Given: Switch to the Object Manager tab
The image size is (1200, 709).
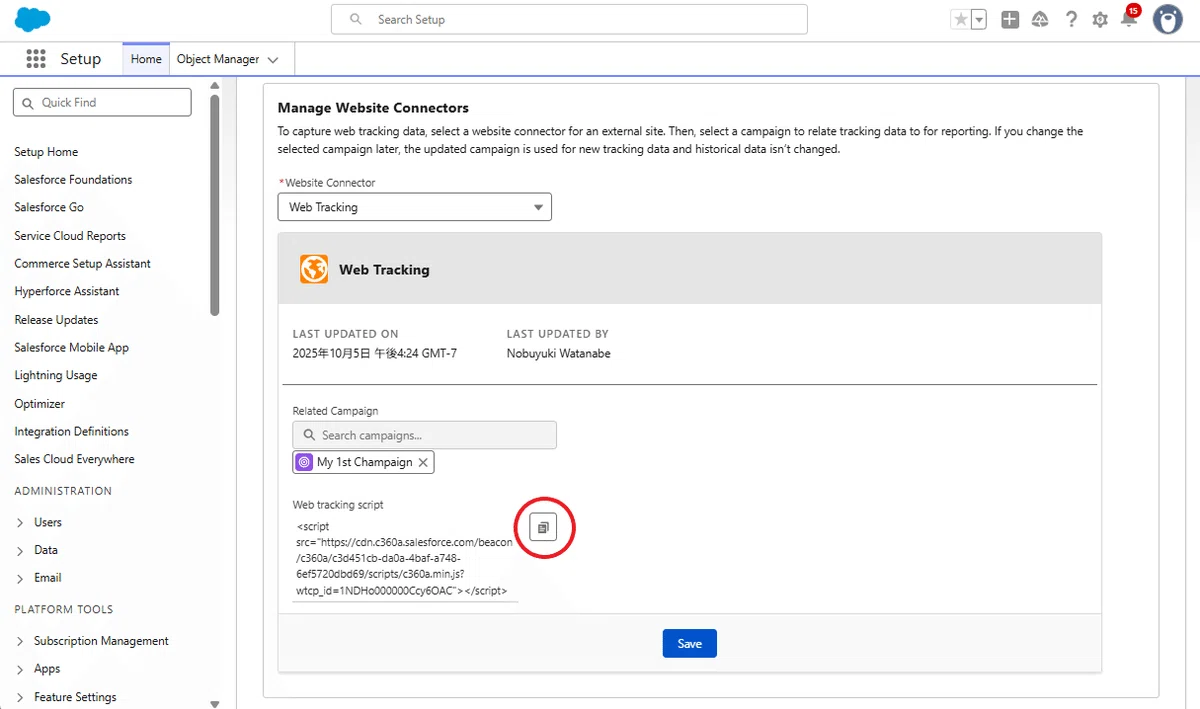Looking at the screenshot, I should [218, 59].
